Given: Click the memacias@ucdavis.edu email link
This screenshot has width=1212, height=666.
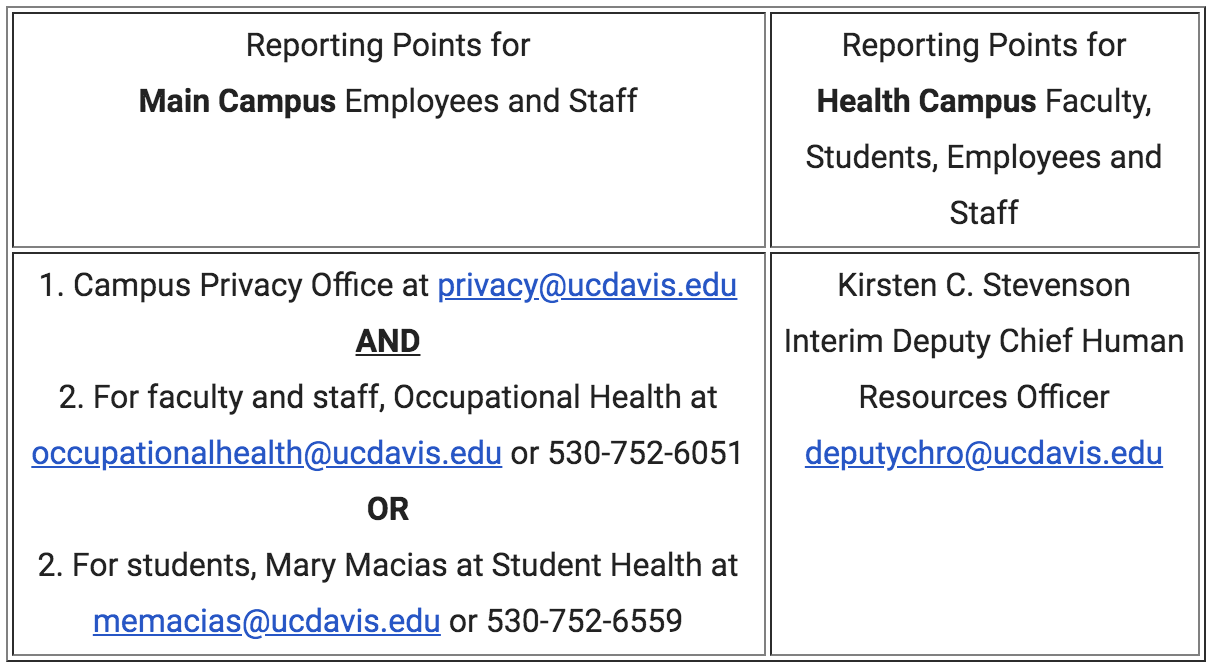Looking at the screenshot, I should pyautogui.click(x=266, y=621).
